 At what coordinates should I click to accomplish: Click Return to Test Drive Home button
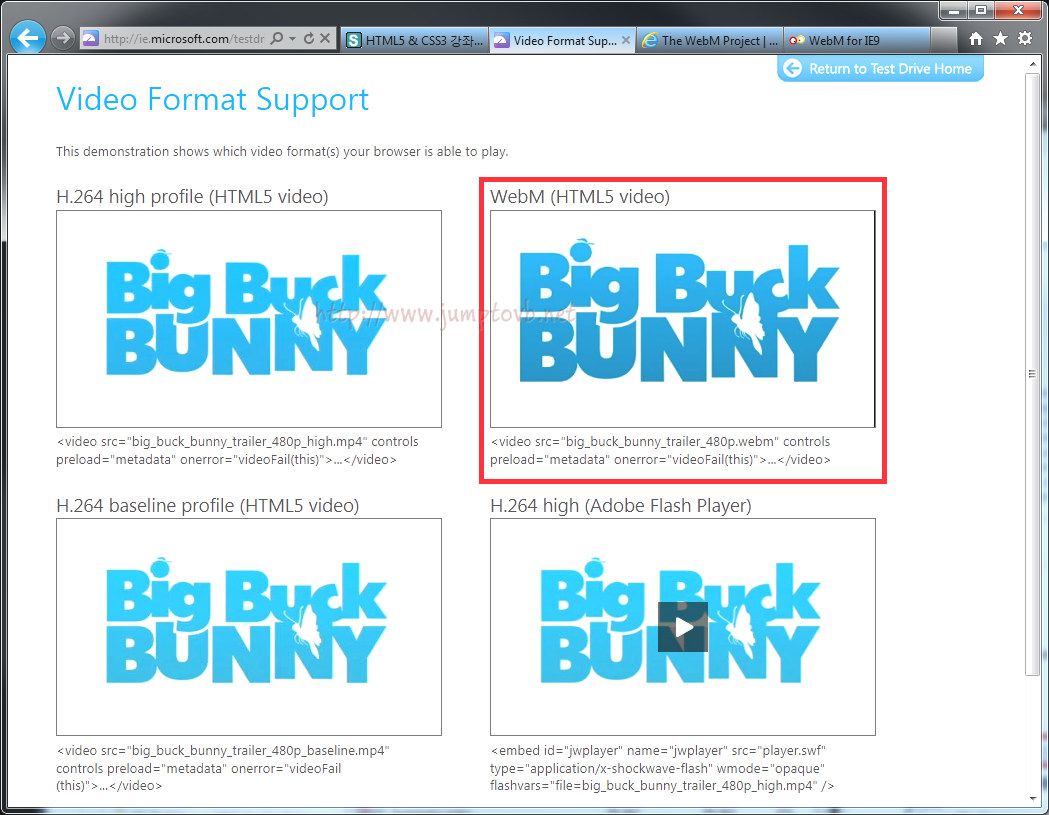880,68
